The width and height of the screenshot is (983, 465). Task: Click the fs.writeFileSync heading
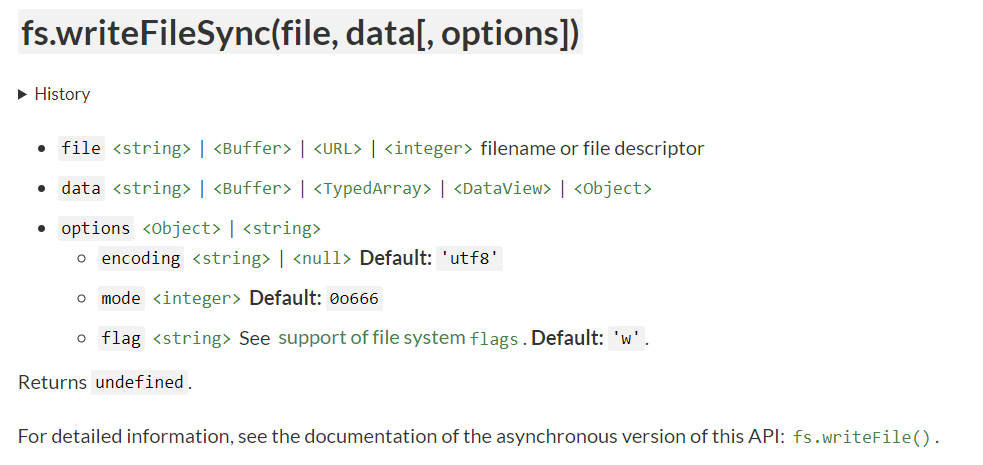pos(300,35)
